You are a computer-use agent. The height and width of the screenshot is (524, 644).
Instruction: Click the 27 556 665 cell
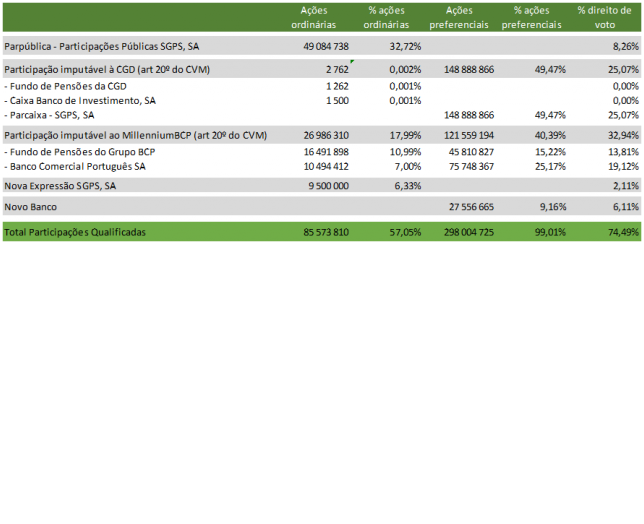[x=471, y=207]
